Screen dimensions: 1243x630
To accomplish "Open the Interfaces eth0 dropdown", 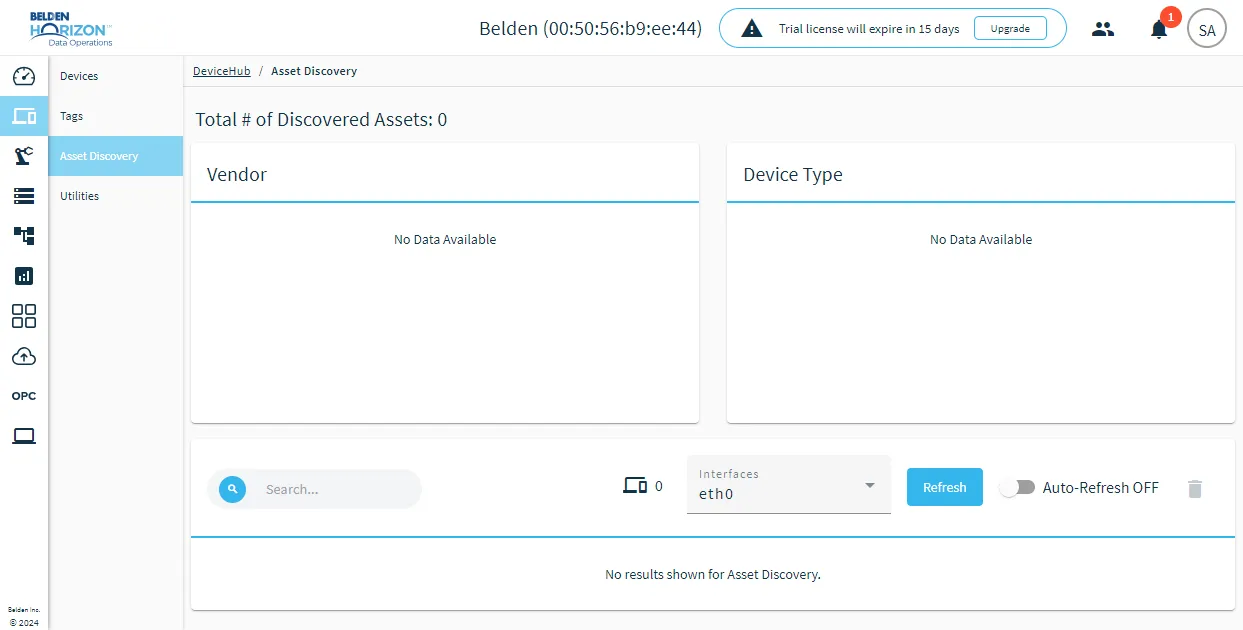I will (789, 485).
